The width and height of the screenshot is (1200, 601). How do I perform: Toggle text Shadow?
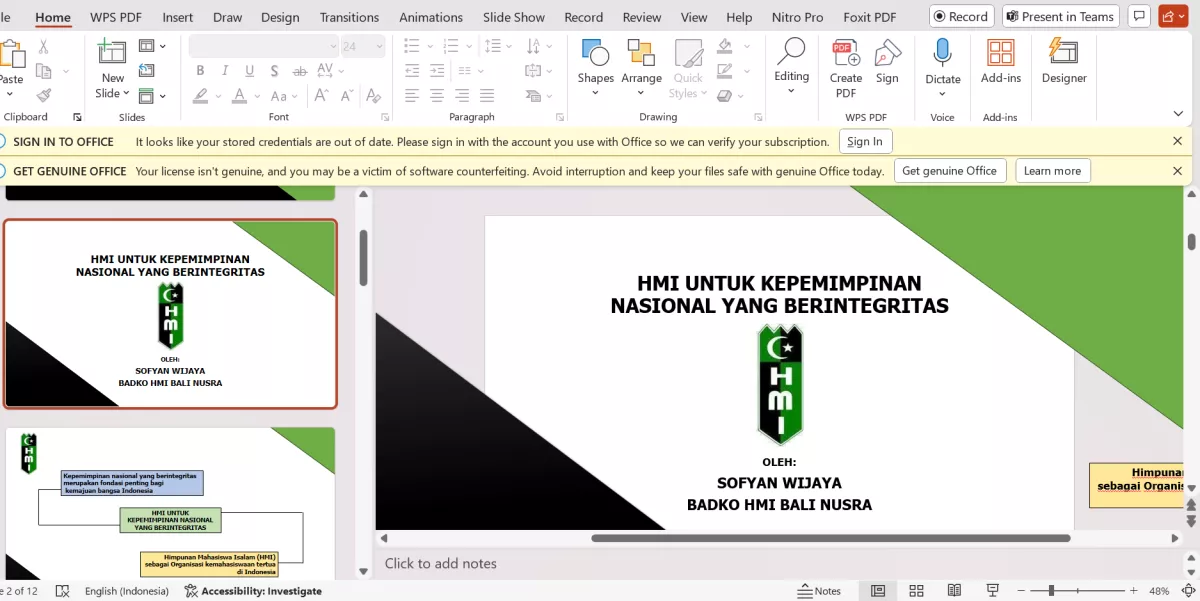274,70
